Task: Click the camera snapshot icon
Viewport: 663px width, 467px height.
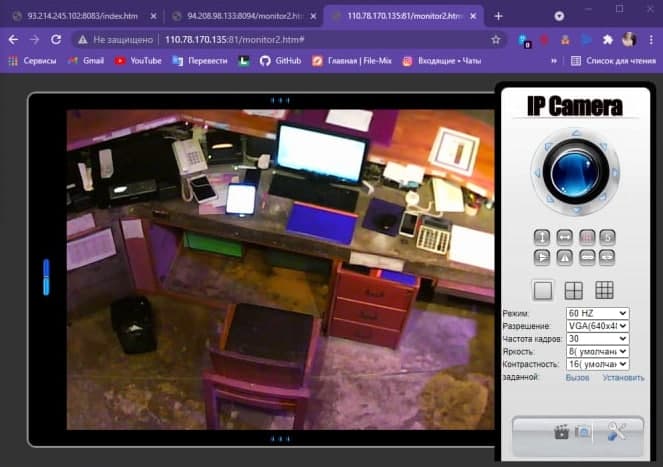Action: [x=582, y=432]
